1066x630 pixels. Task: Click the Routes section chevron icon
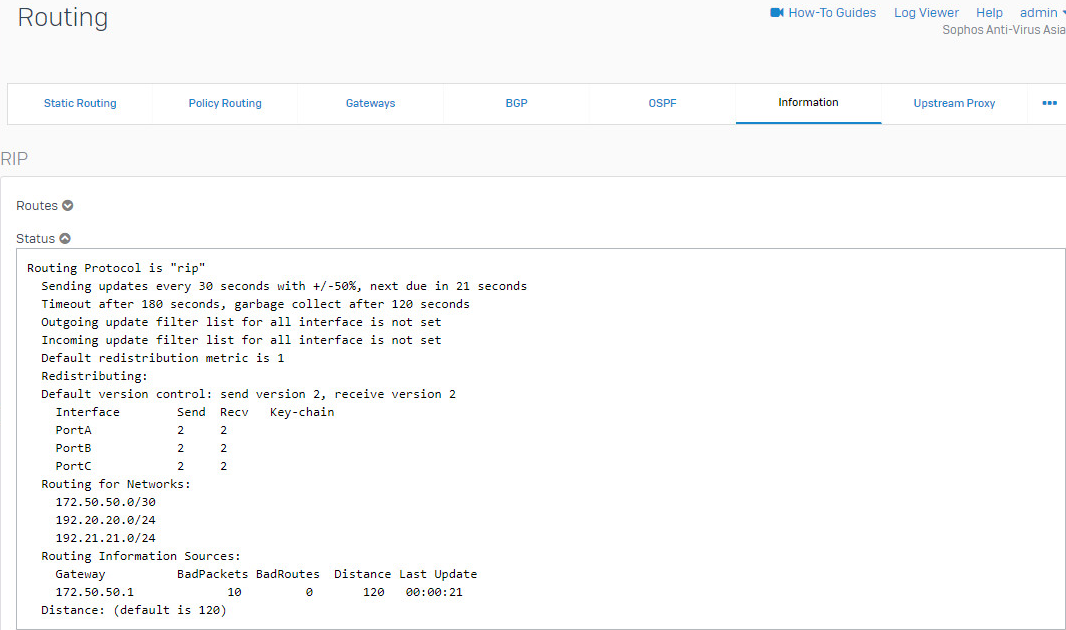point(69,205)
